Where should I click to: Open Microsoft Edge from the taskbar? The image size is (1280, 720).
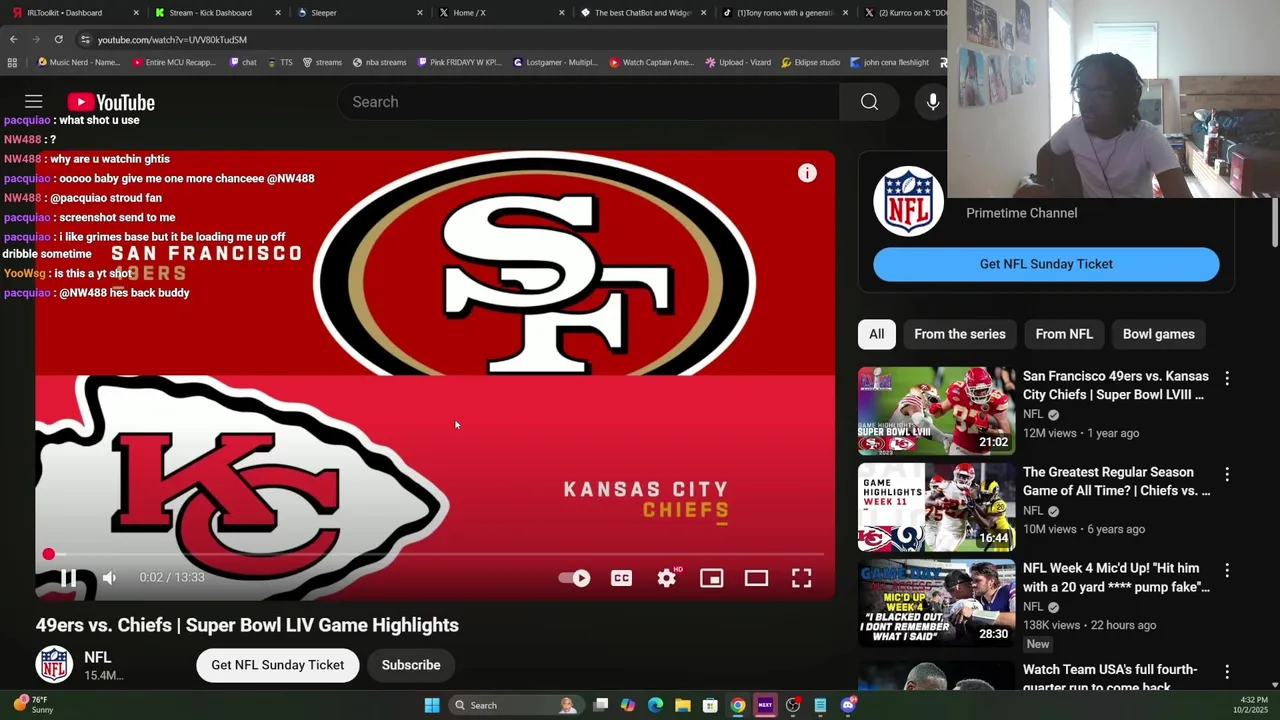coord(655,705)
